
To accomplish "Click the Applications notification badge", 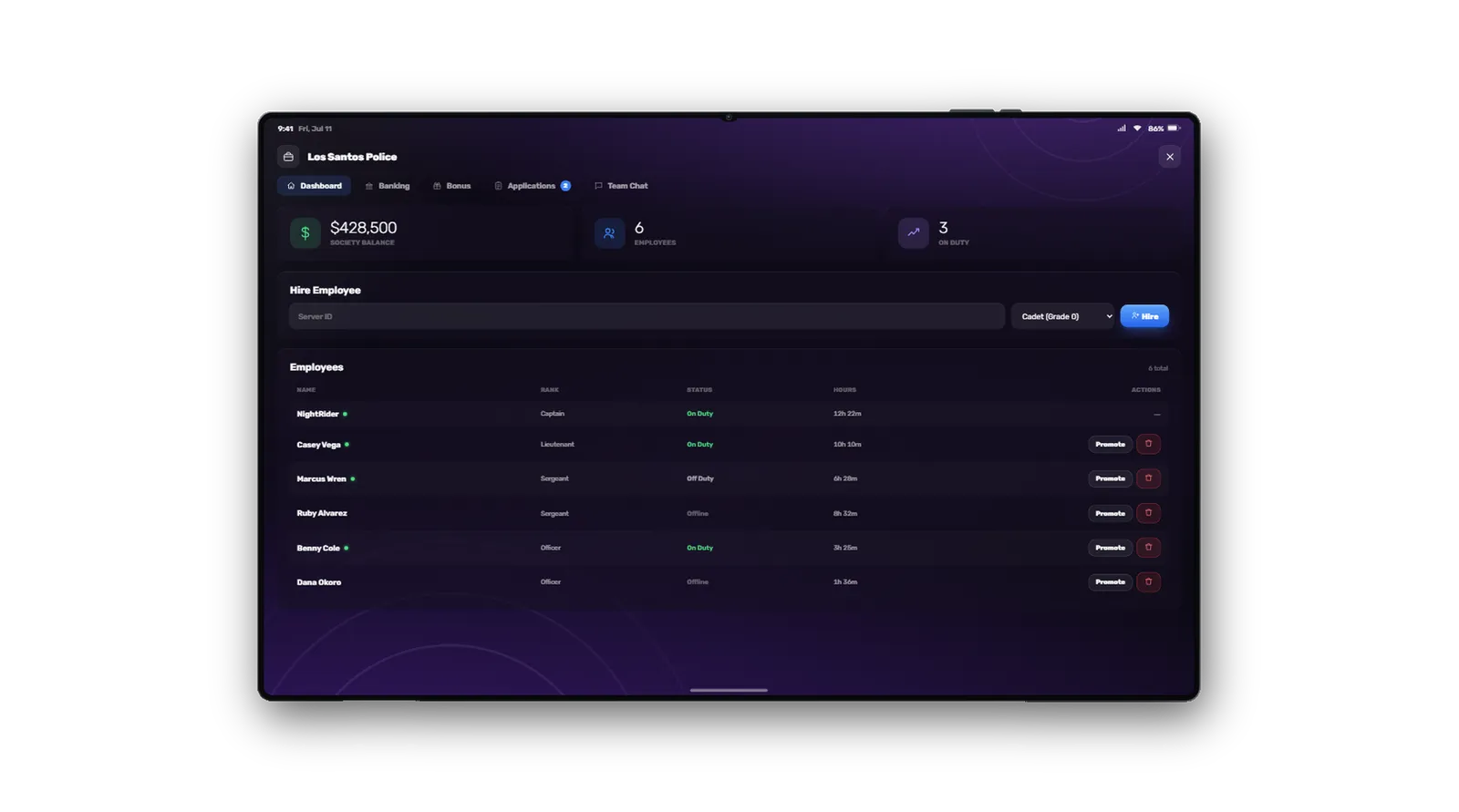I will point(565,186).
